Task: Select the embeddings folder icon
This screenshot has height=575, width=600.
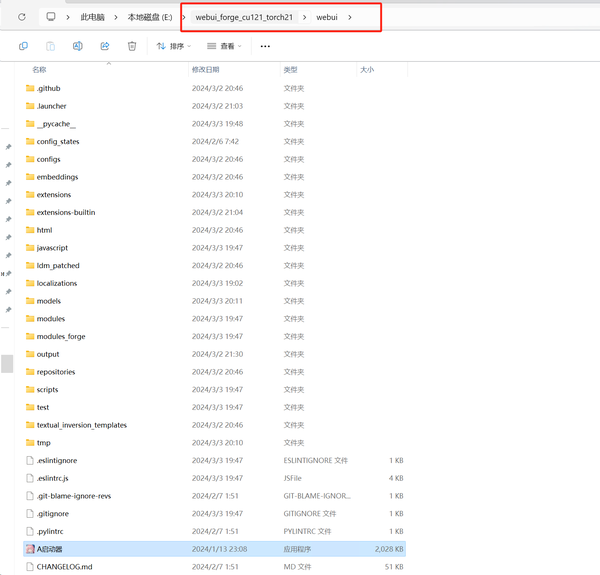Action: tap(30, 177)
